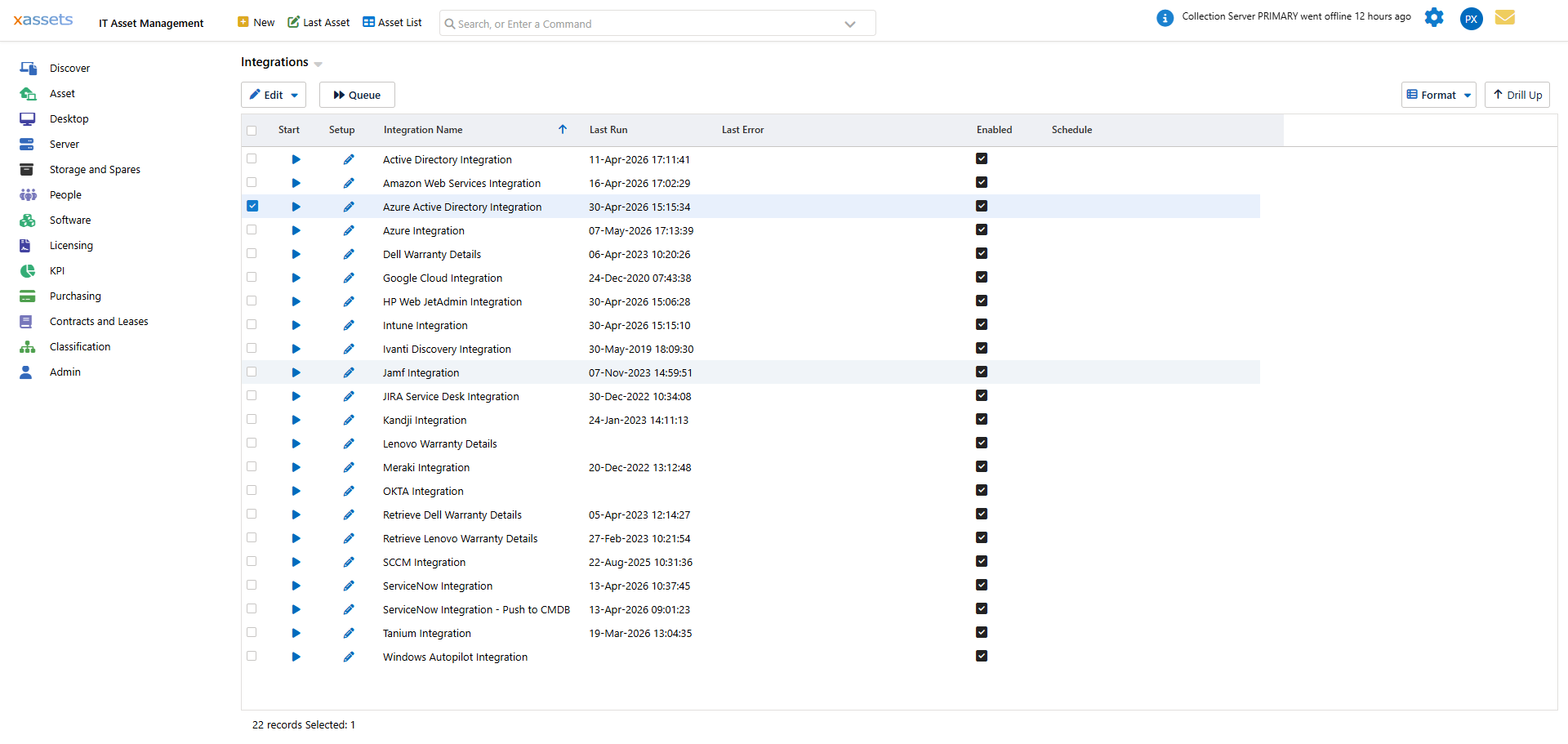This screenshot has height=744, width=1568.
Task: View the server offline info icon
Action: [1165, 18]
